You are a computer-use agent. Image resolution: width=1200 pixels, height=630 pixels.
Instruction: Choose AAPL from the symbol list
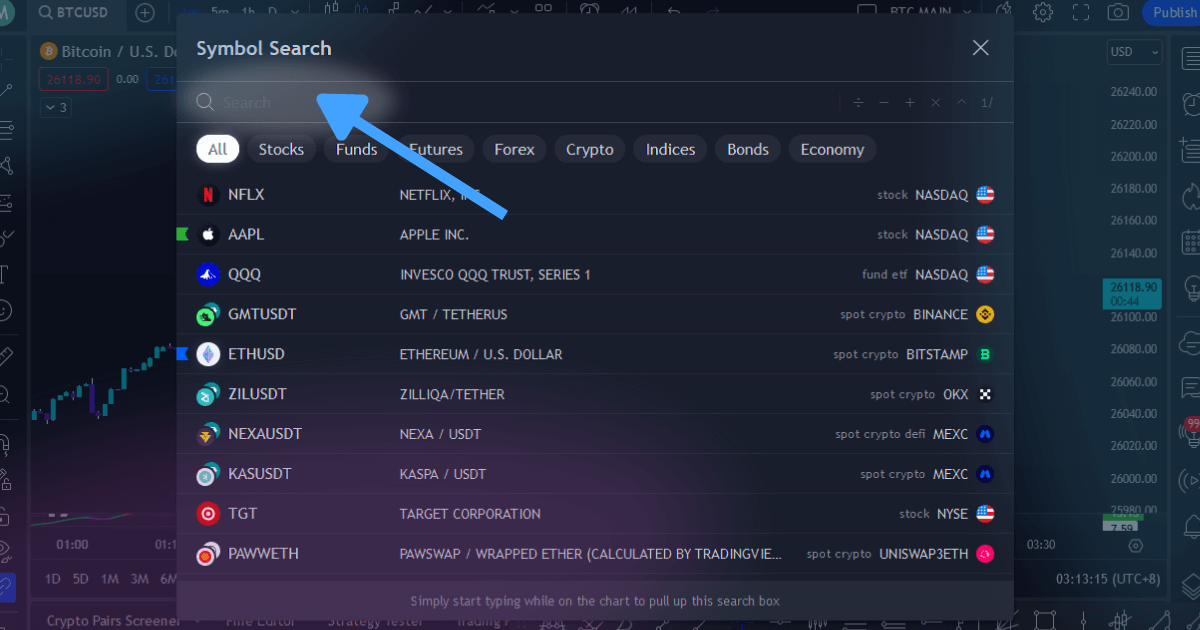click(595, 234)
